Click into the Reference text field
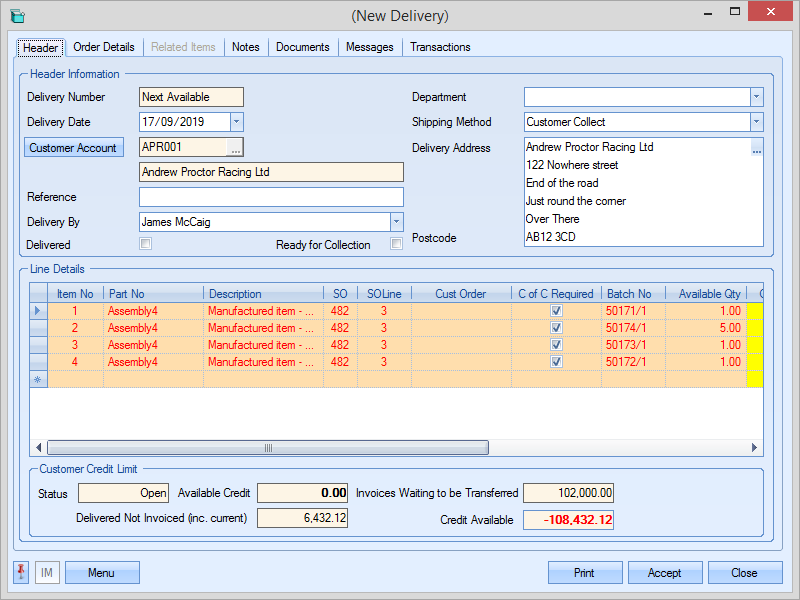 tap(271, 197)
